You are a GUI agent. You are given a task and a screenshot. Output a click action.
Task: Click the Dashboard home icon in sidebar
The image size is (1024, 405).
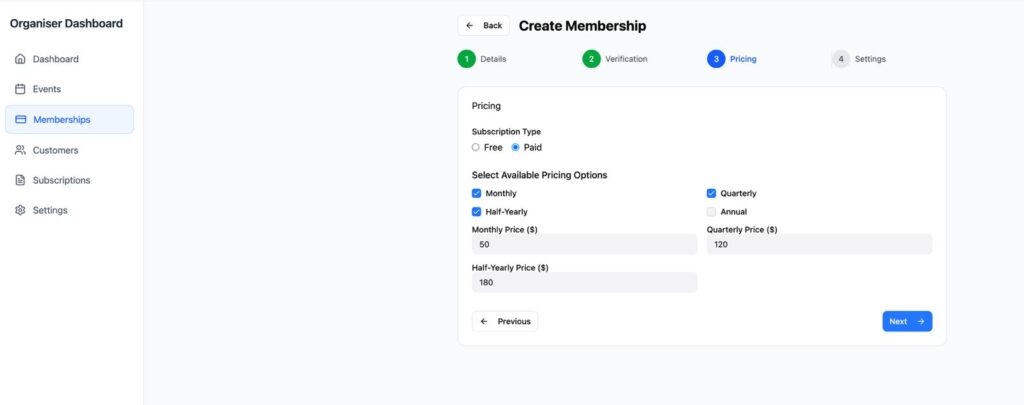pos(20,59)
